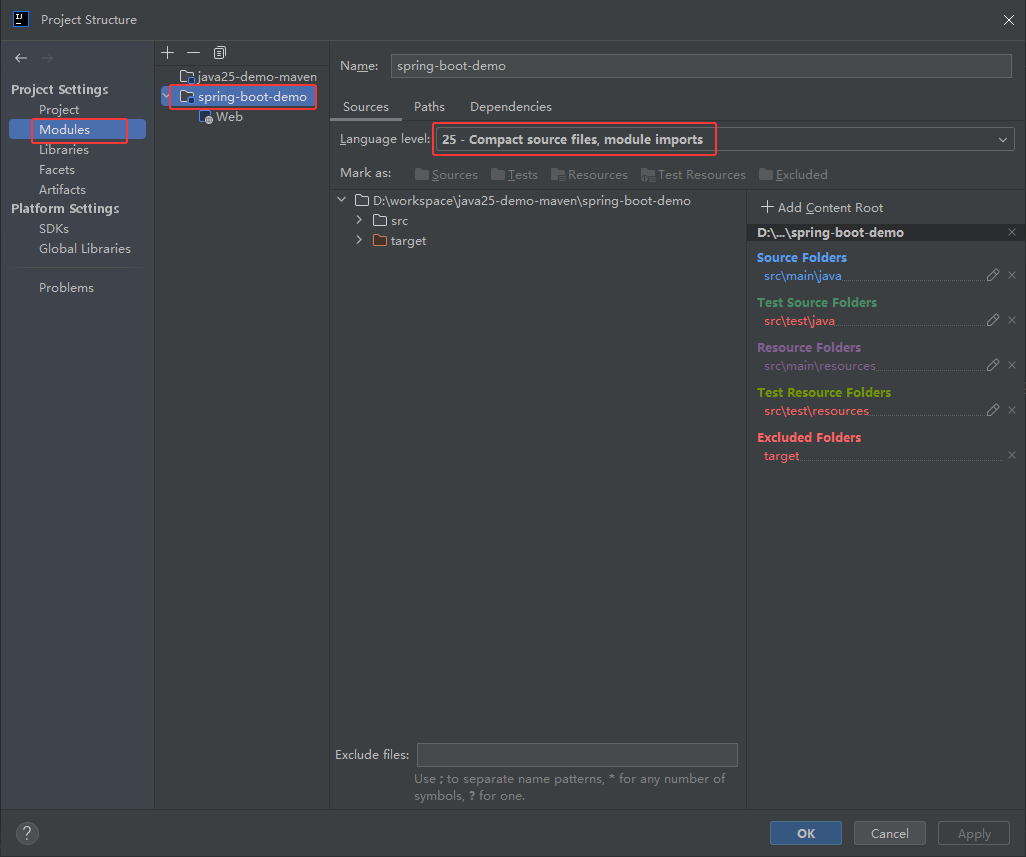
Task: Remove target from Excluded Folders with the X
Action: (x=1011, y=455)
